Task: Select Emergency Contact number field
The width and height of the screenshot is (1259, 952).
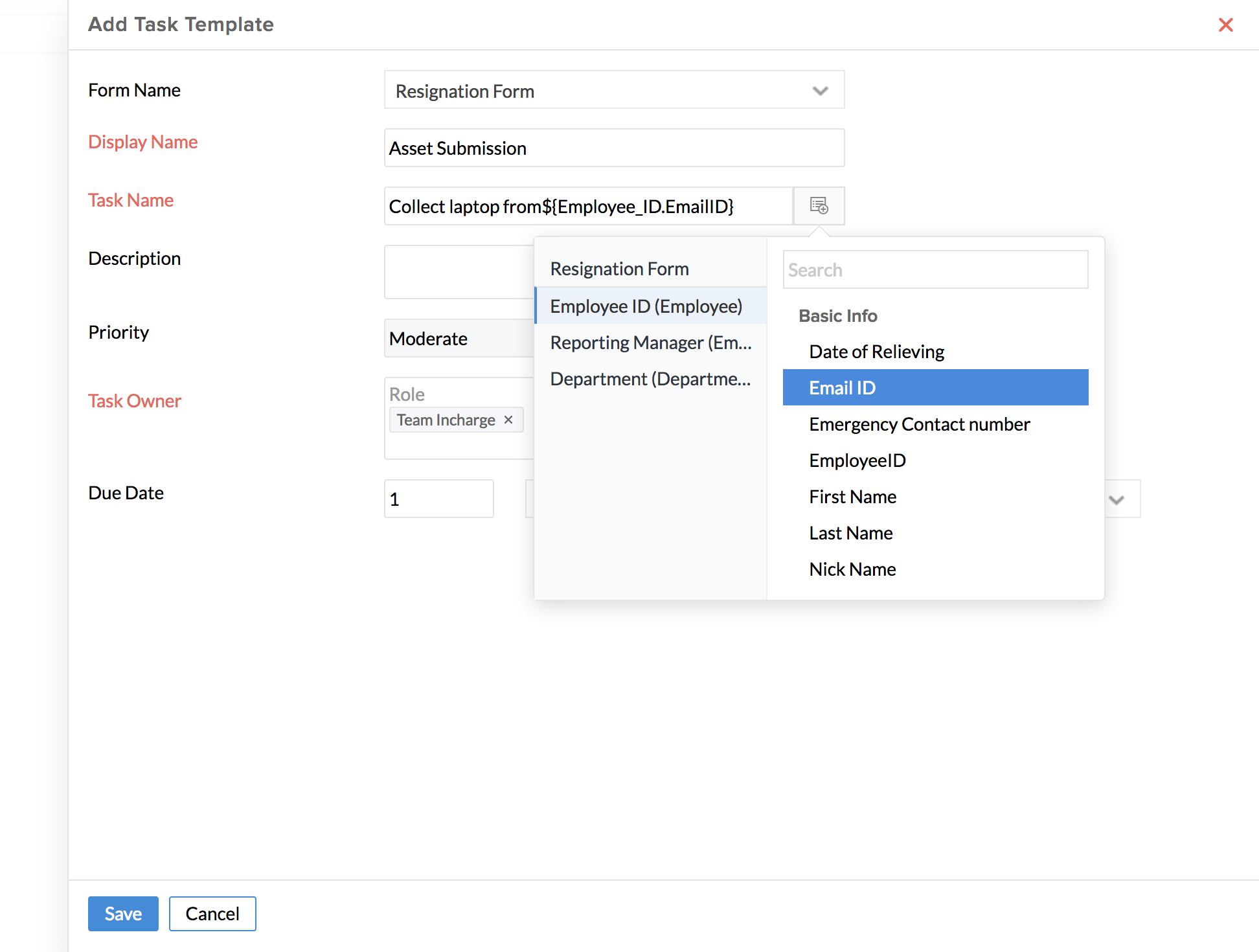Action: pyautogui.click(x=919, y=424)
